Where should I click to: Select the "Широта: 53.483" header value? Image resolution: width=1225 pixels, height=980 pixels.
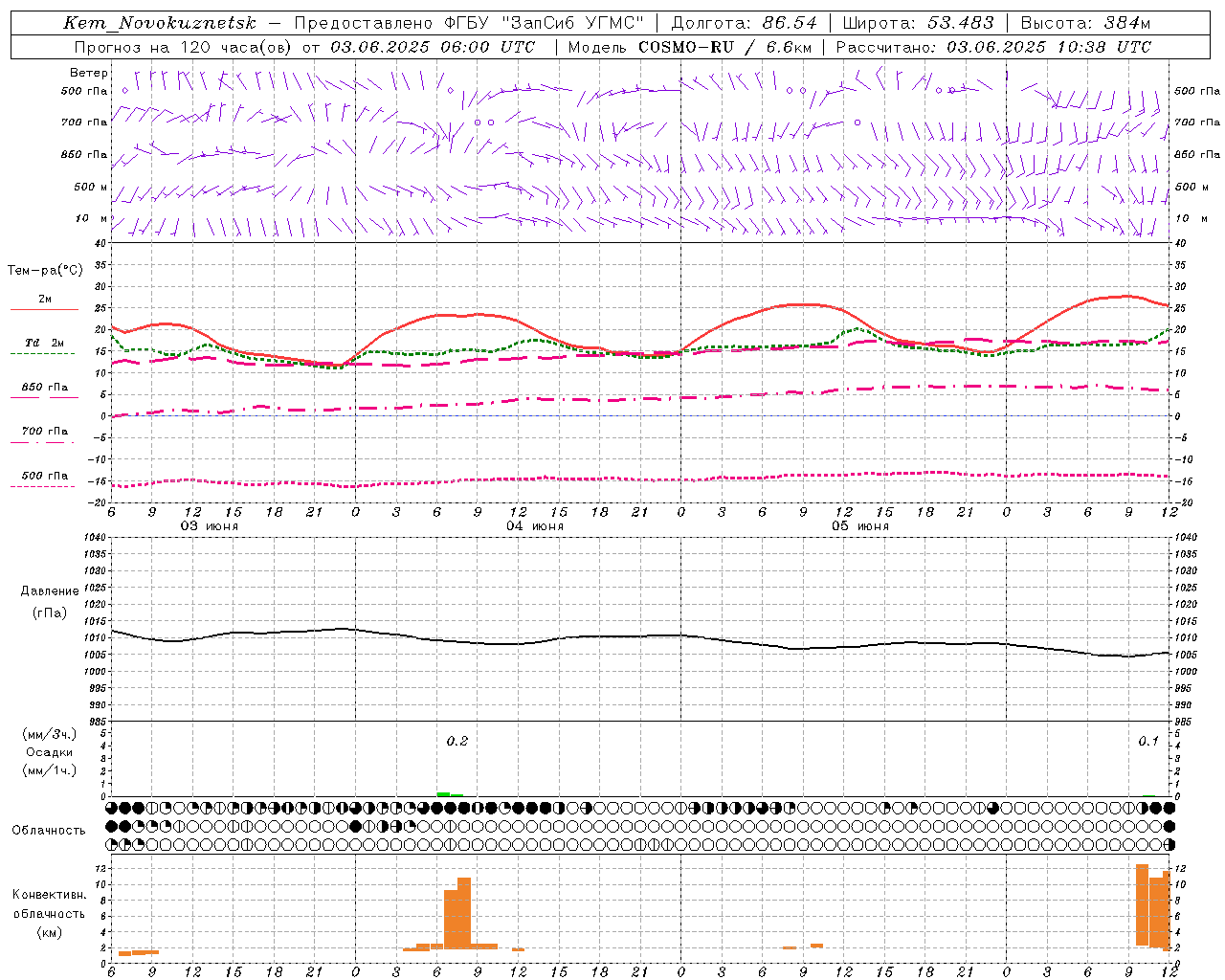[x=918, y=23]
